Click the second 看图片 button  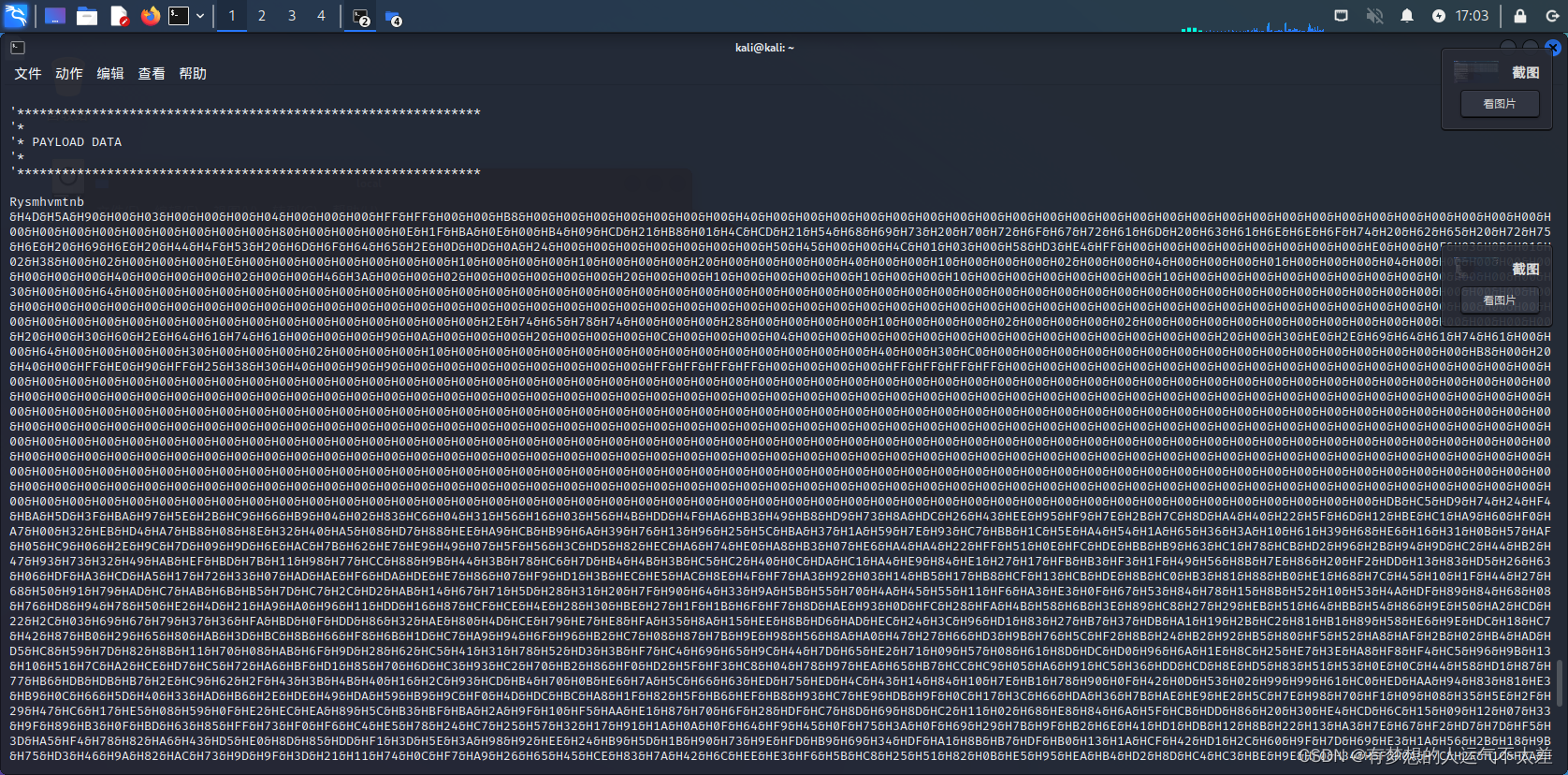click(x=1500, y=300)
